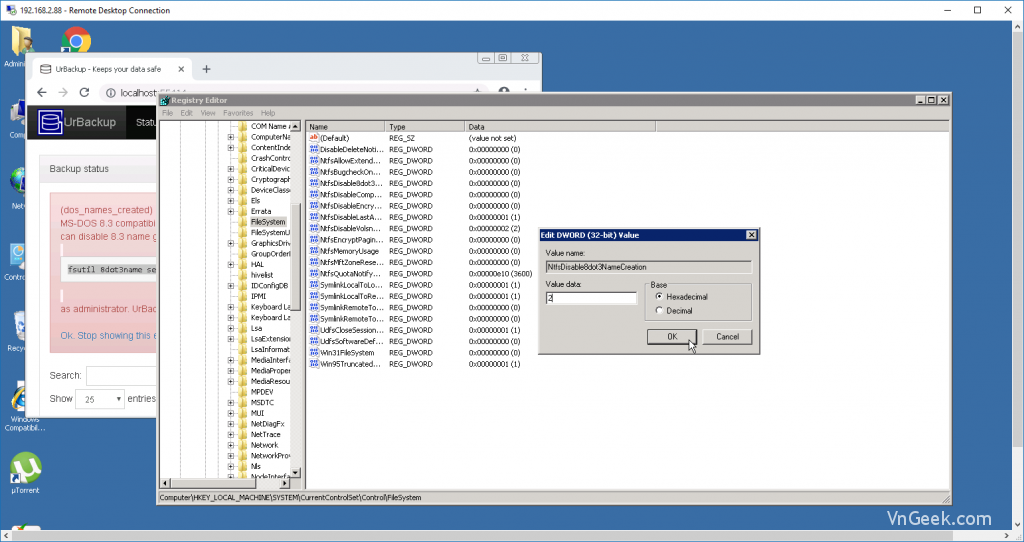Screen dimensions: 1024x542
Task: Click the Chrome address bar
Action: [x=294, y=93]
